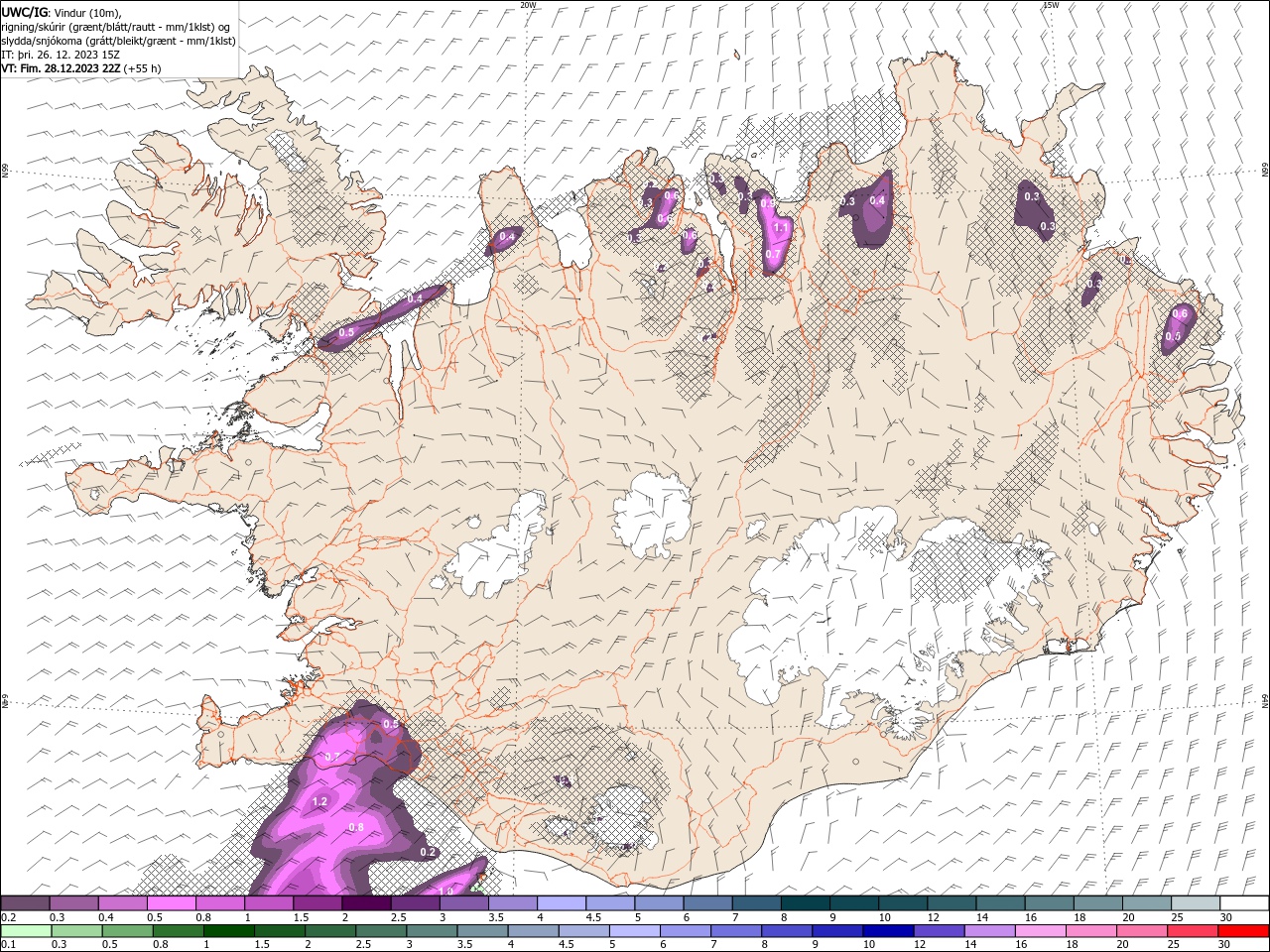Click the '1.0' value at the map's bottom edge
Screen dimensions: 1270x952
click(x=446, y=890)
